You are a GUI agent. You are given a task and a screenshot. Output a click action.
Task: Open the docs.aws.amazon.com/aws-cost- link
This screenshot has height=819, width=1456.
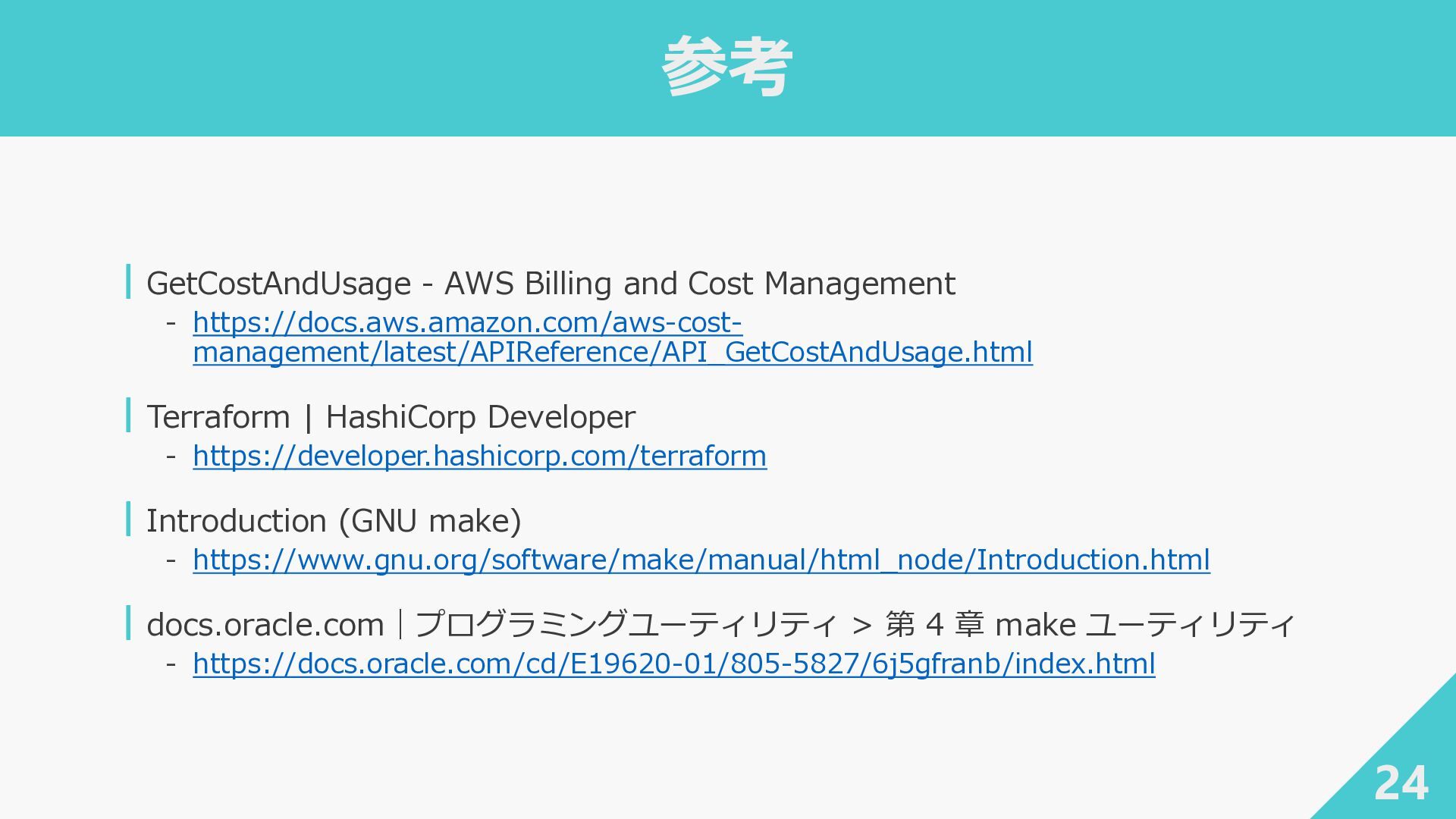[467, 323]
